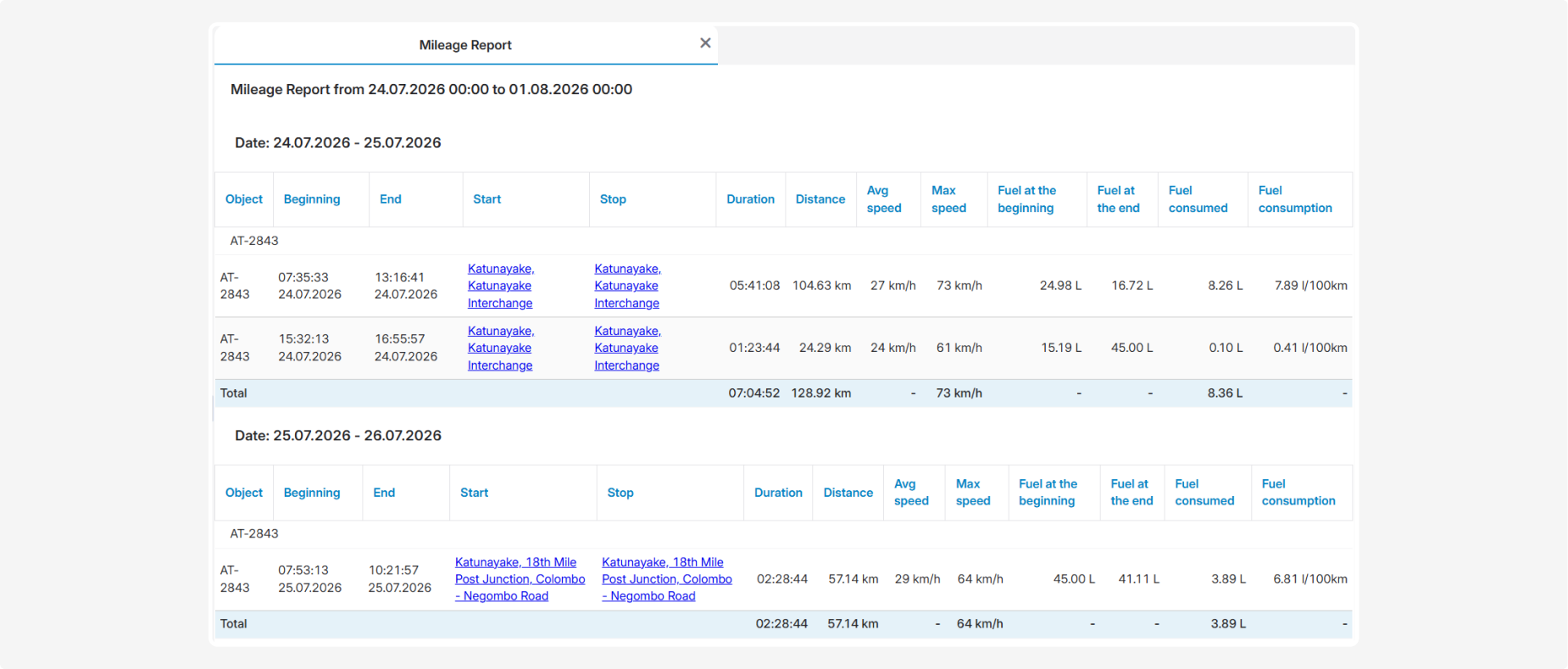
Task: Open the Start link for the 07:35:33 trip
Action: point(501,286)
